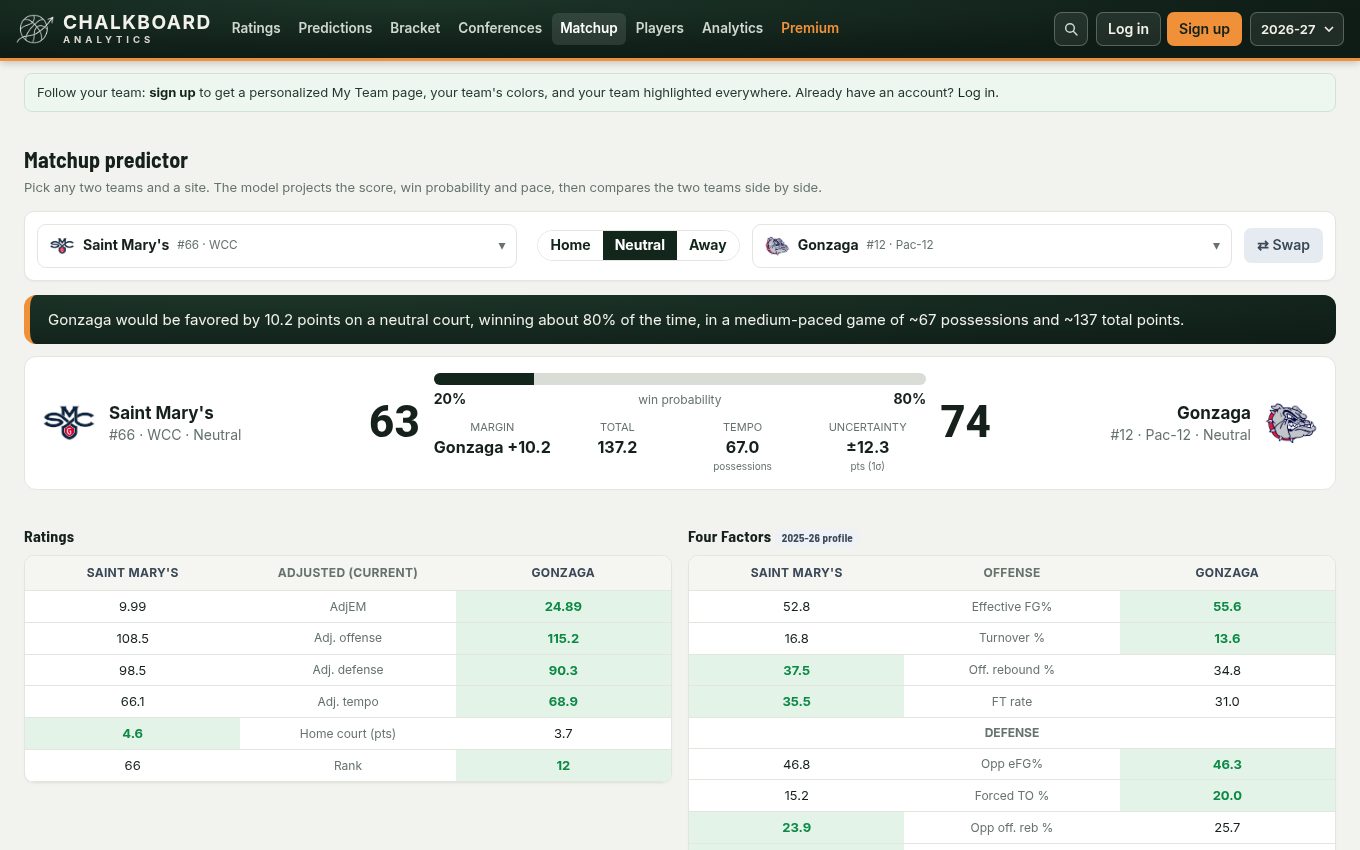Screen dimensions: 1360x850
Task: Click the Log in button
Action: (1128, 29)
